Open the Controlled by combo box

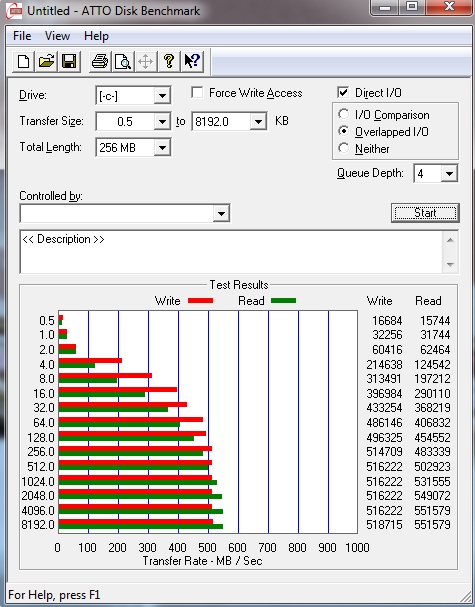[125, 213]
